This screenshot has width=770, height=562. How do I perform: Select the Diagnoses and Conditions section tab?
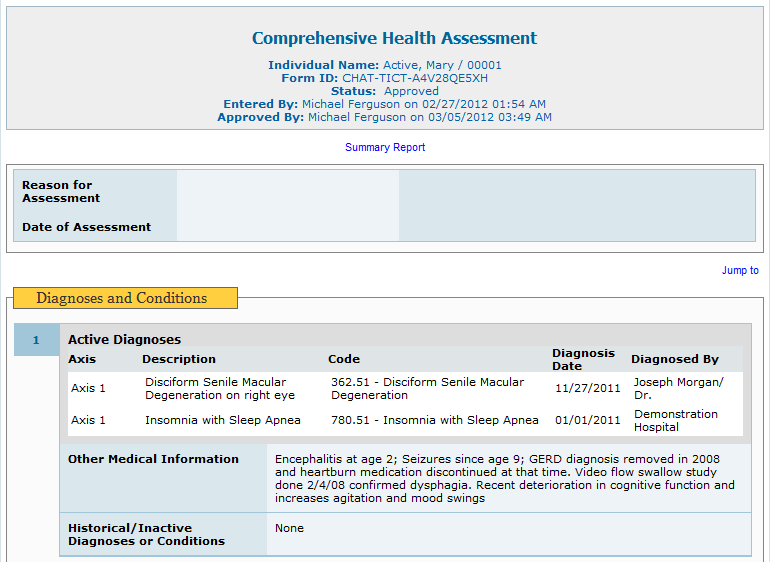click(125, 298)
